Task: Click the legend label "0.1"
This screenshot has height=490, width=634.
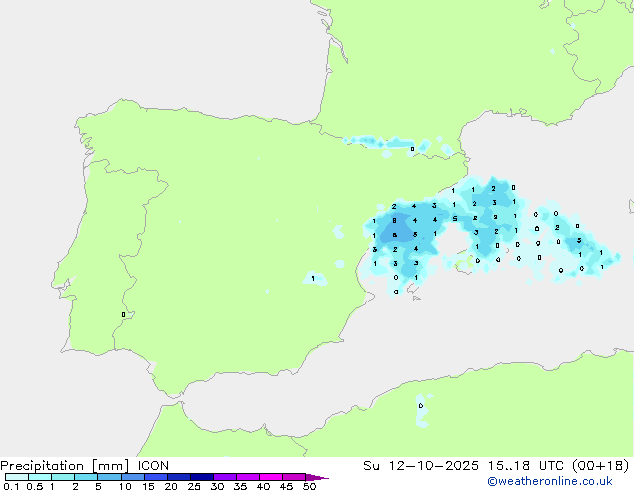Action: 11,486
